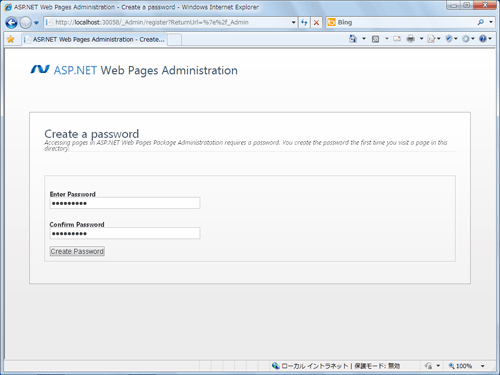Click the Create Password button

coord(77,251)
